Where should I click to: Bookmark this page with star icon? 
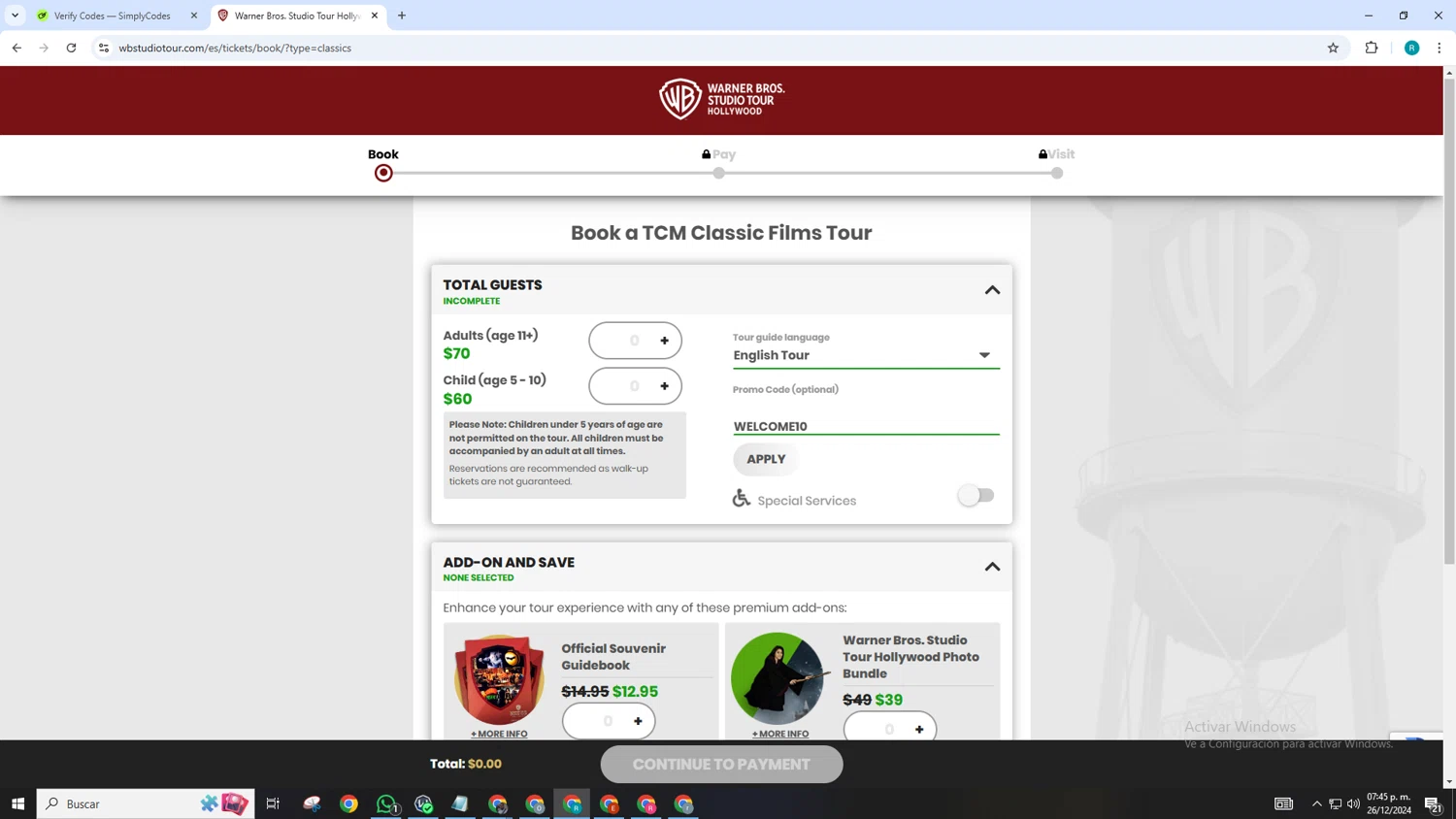[1333, 48]
